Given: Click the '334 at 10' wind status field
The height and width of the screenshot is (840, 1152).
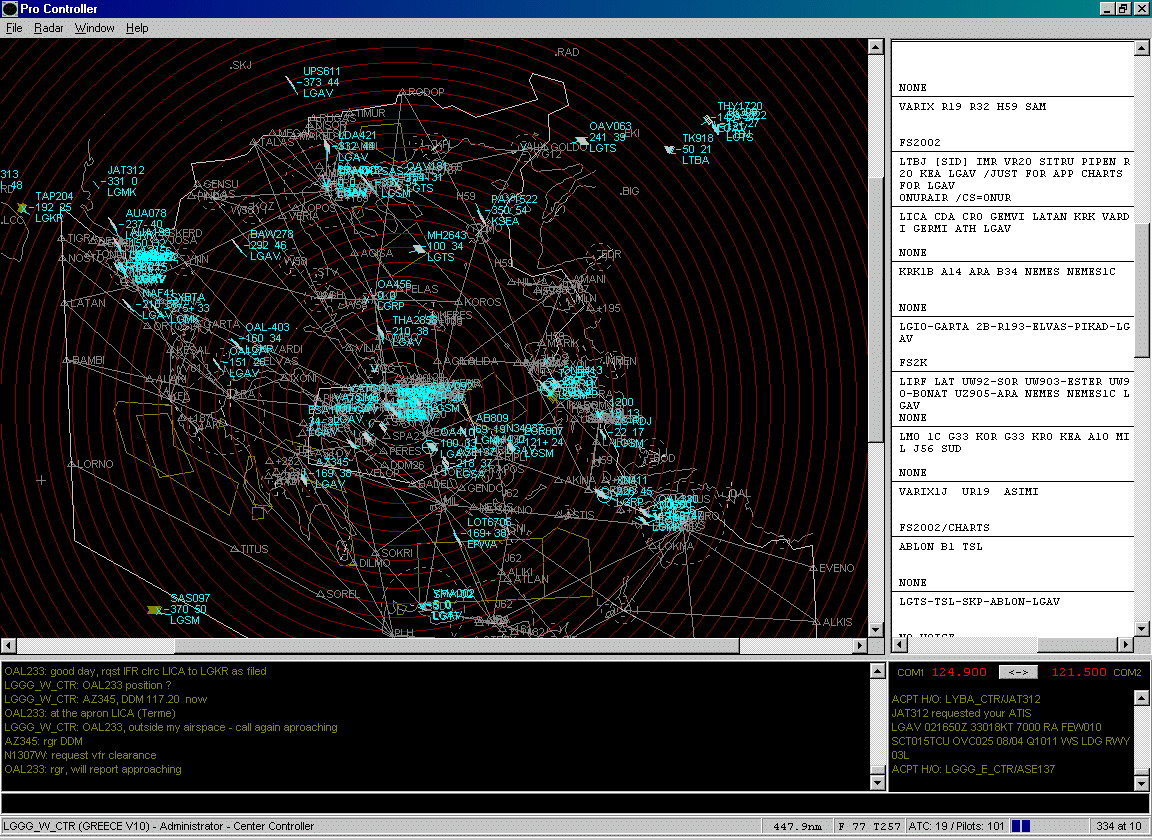Looking at the screenshot, I should point(1119,826).
